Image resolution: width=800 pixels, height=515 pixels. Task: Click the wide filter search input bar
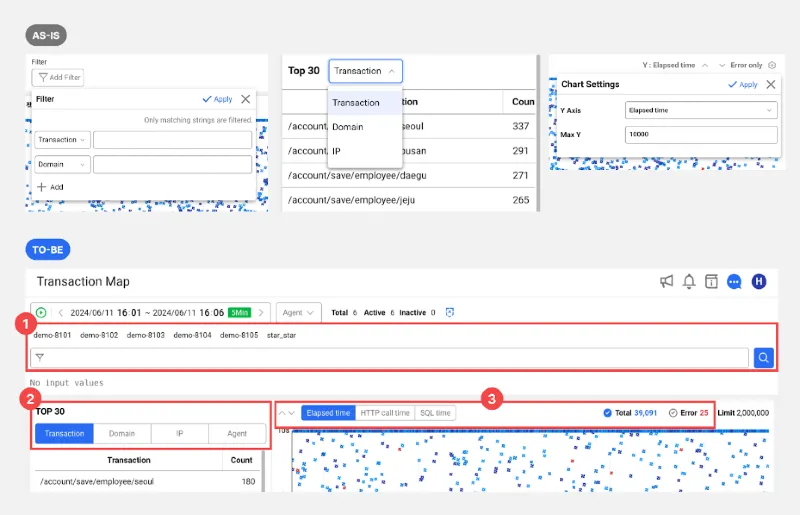point(389,358)
